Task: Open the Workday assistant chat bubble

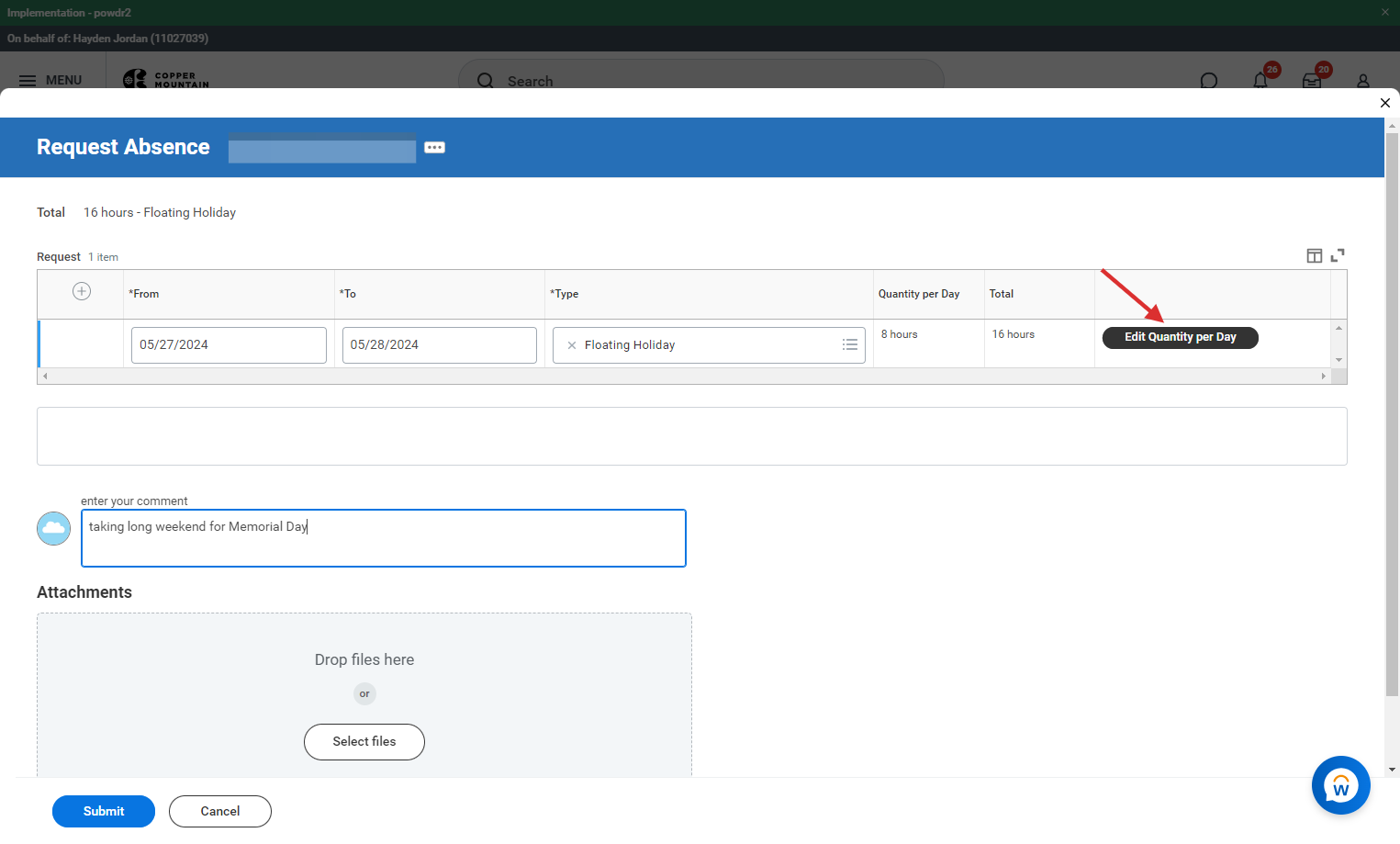Action: [x=1341, y=785]
